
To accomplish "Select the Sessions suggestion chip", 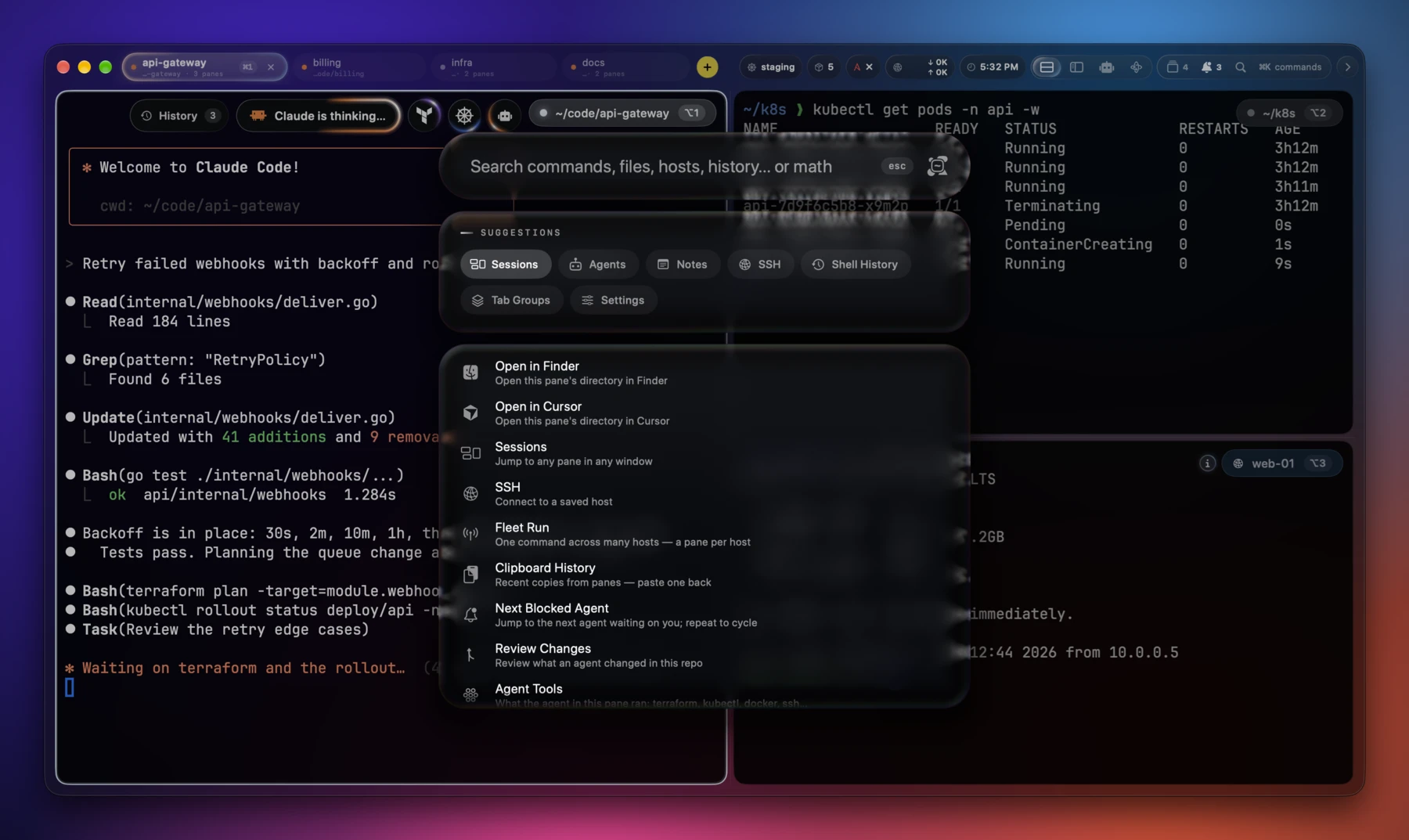I will [x=505, y=265].
